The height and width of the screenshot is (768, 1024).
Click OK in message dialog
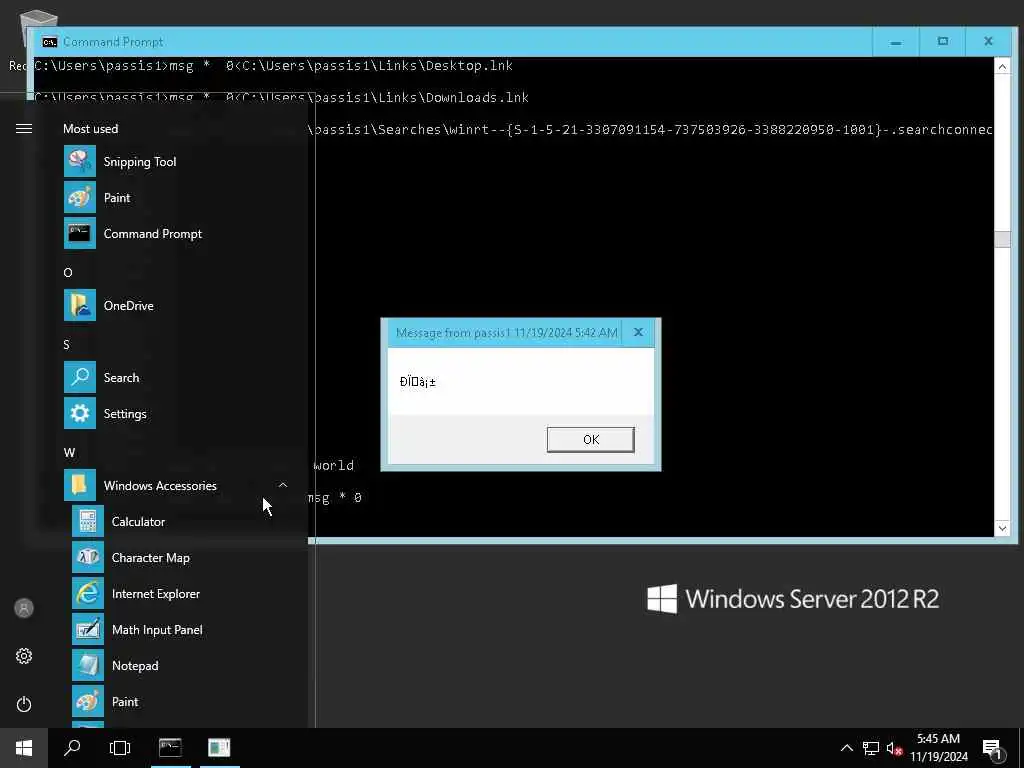(590, 440)
